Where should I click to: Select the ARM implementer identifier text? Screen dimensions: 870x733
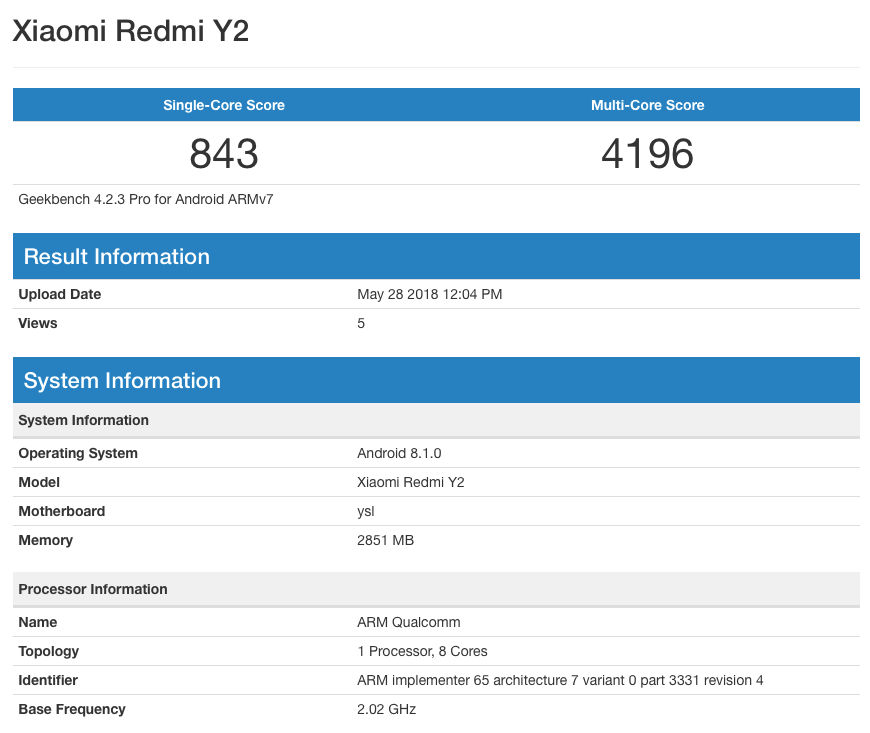pos(560,680)
